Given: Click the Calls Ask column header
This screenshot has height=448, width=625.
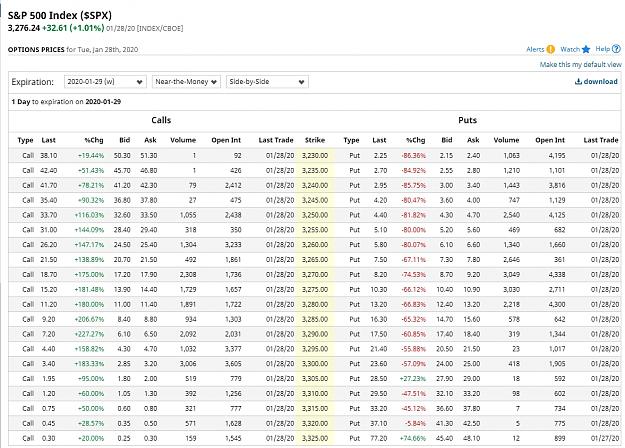Looking at the screenshot, I should [150, 140].
